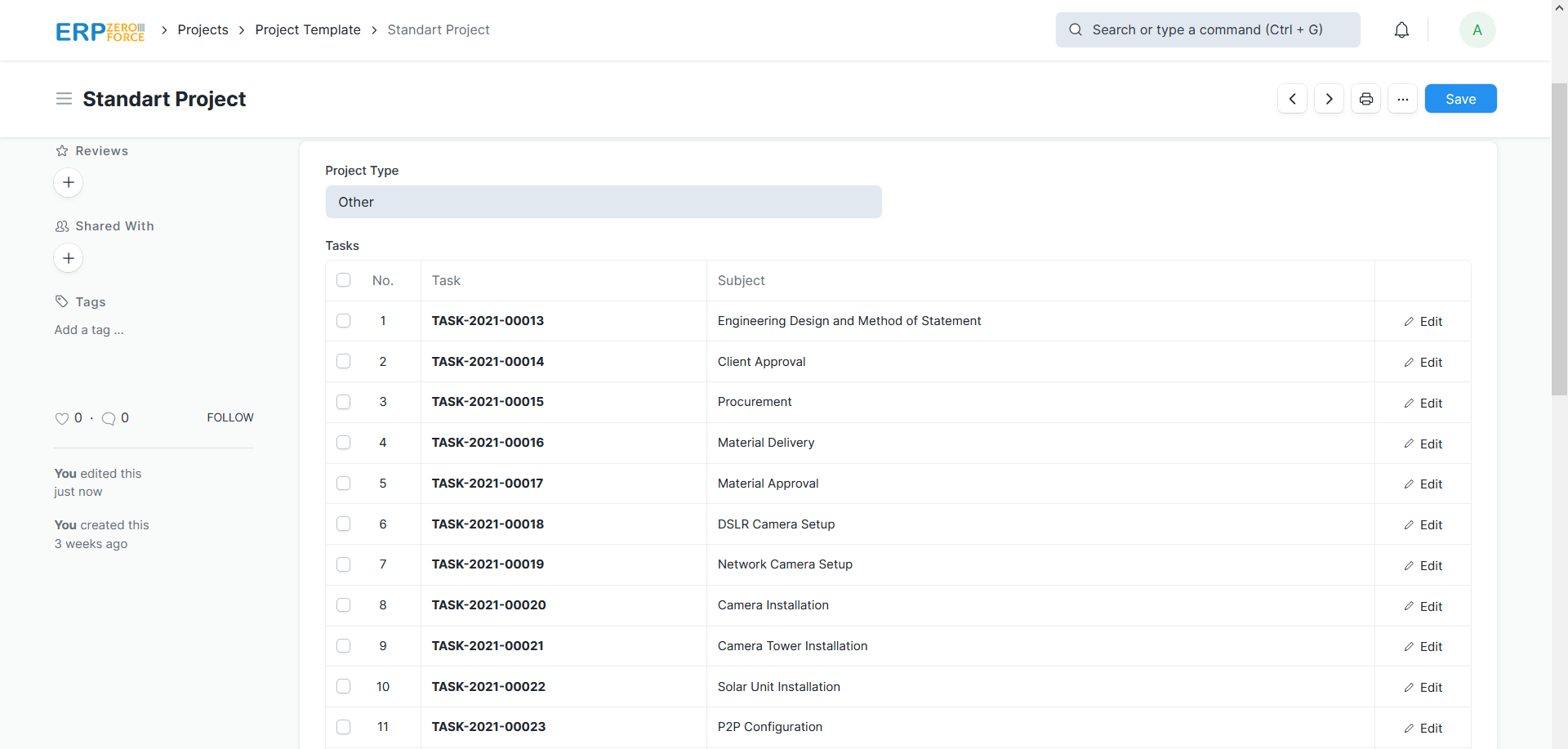Edit the Camera Tower Installation row
Image resolution: width=1568 pixels, height=749 pixels.
tap(1423, 646)
